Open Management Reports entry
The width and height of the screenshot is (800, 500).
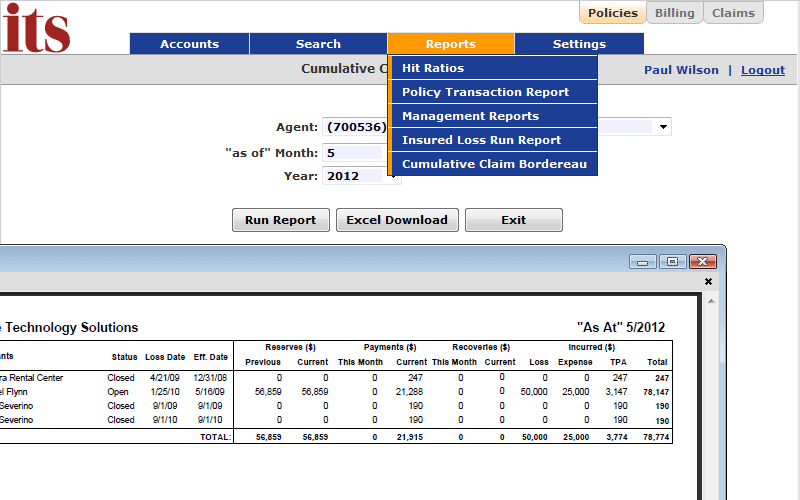[493, 116]
